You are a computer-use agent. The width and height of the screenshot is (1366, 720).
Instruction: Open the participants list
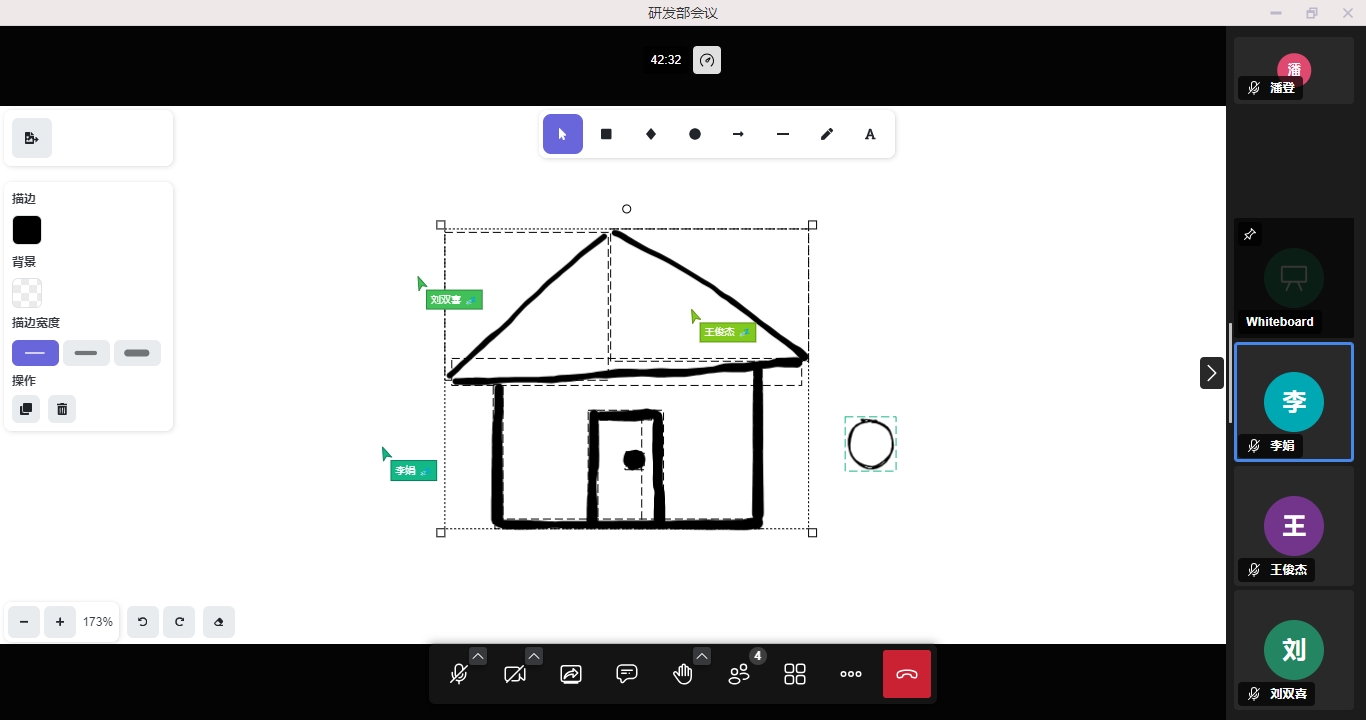click(x=739, y=674)
